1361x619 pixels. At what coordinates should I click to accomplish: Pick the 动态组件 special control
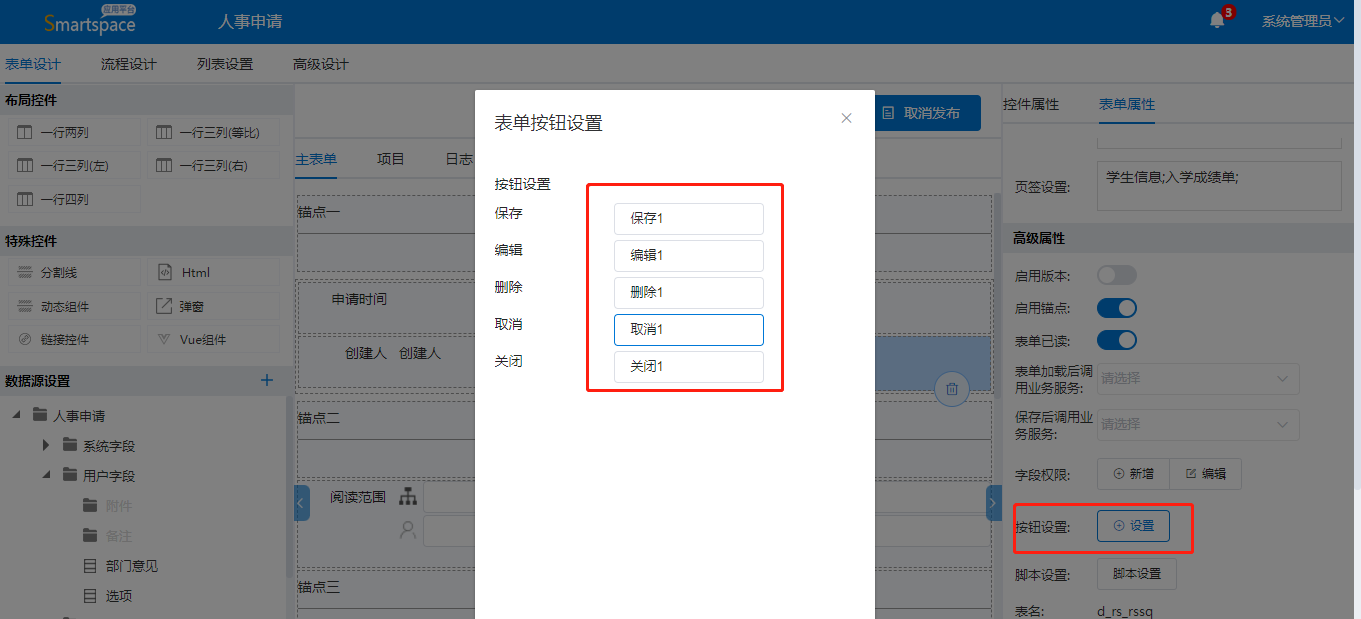click(x=74, y=306)
